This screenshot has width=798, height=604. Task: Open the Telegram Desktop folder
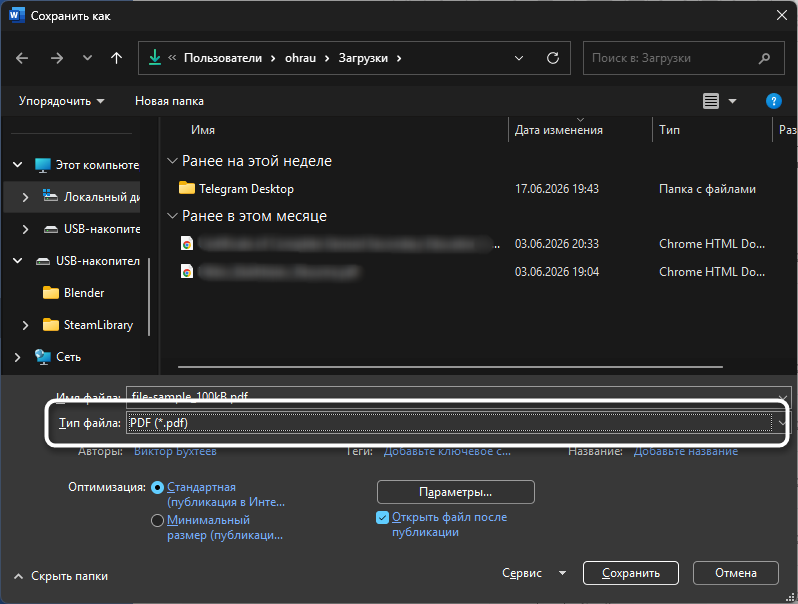pyautogui.click(x=246, y=189)
